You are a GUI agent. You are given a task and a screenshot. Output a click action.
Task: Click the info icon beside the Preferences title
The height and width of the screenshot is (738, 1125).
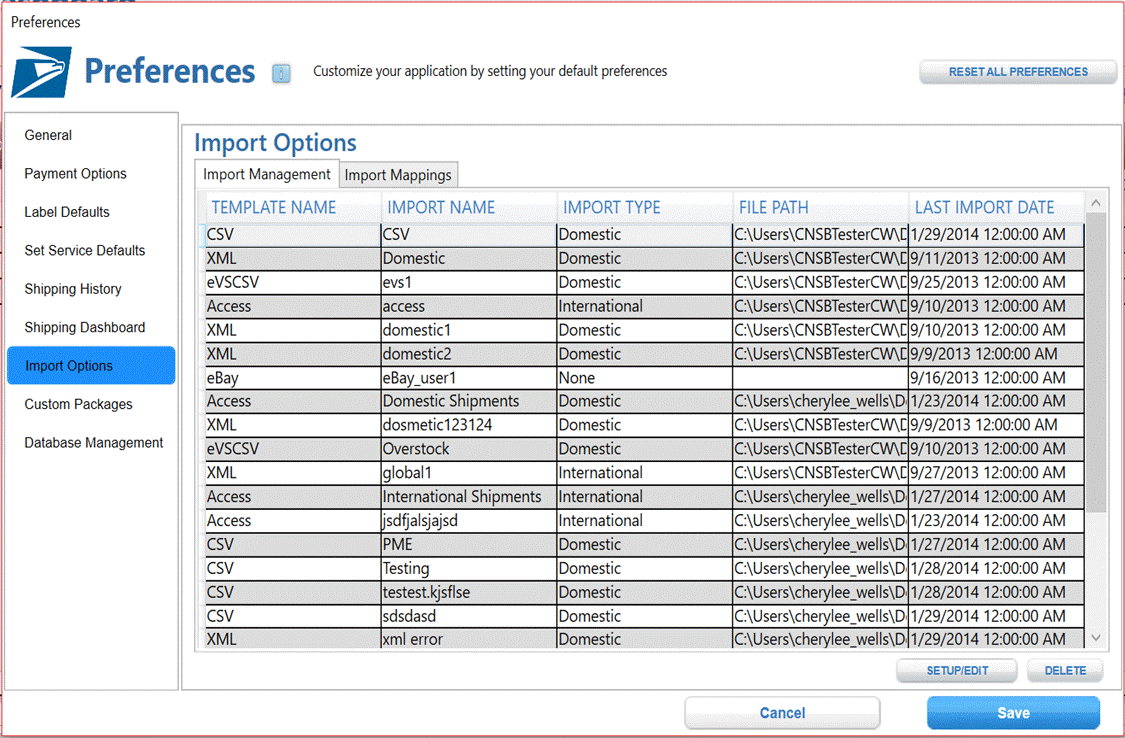pos(281,73)
